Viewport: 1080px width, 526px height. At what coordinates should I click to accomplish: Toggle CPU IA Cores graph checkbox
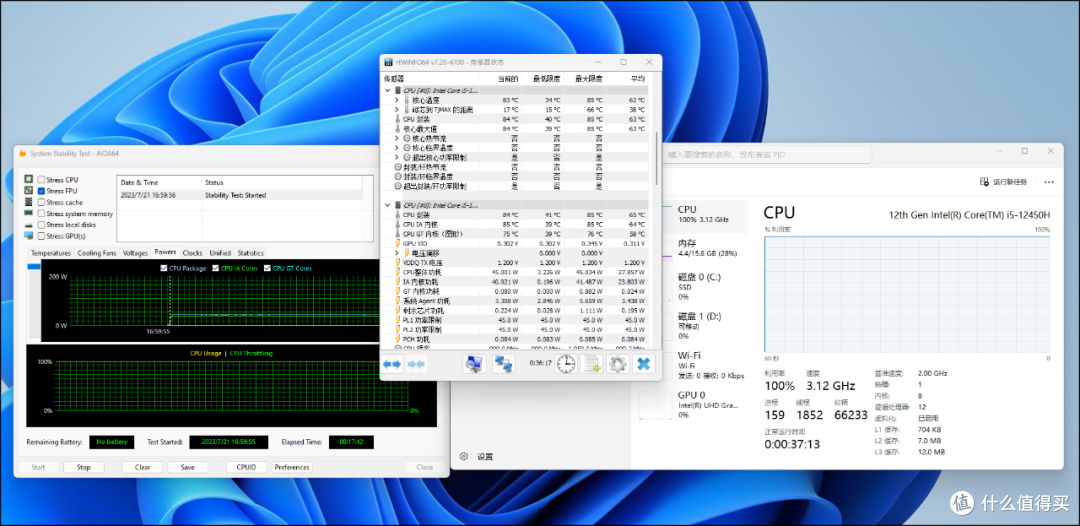(216, 269)
